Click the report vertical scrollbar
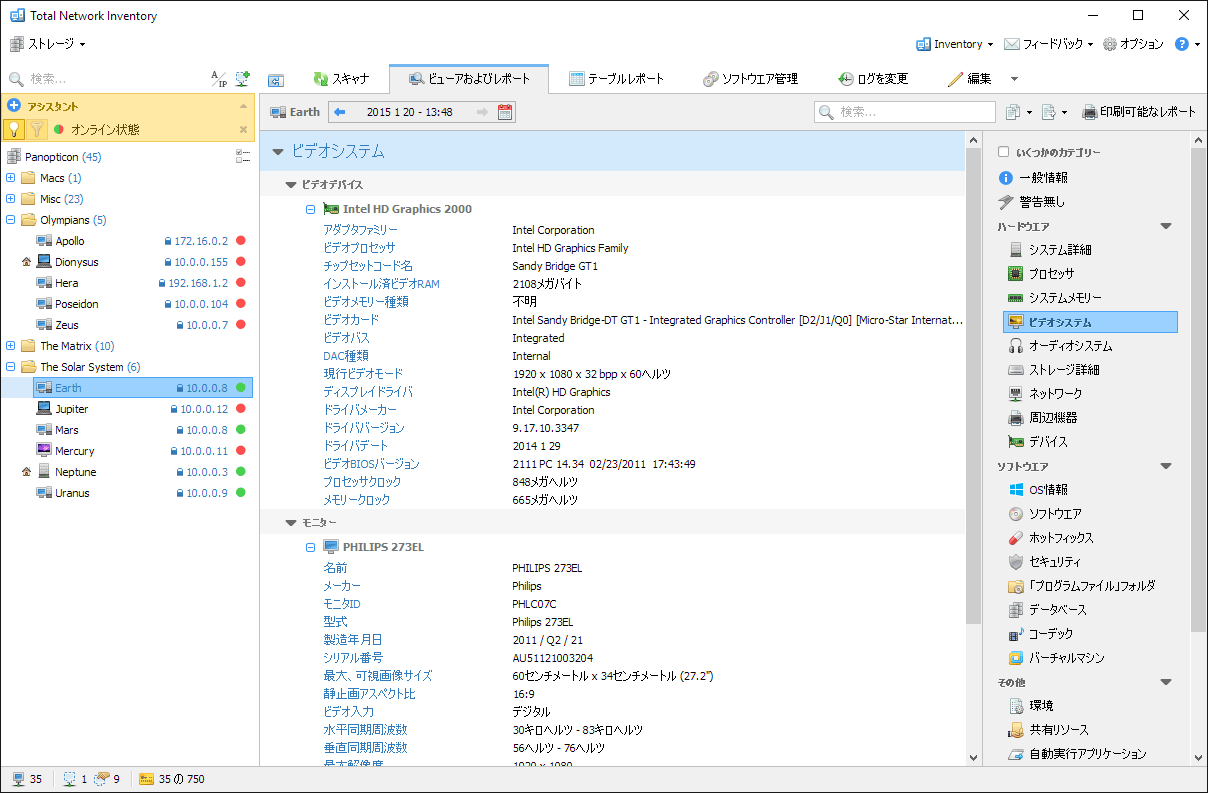 point(973,400)
